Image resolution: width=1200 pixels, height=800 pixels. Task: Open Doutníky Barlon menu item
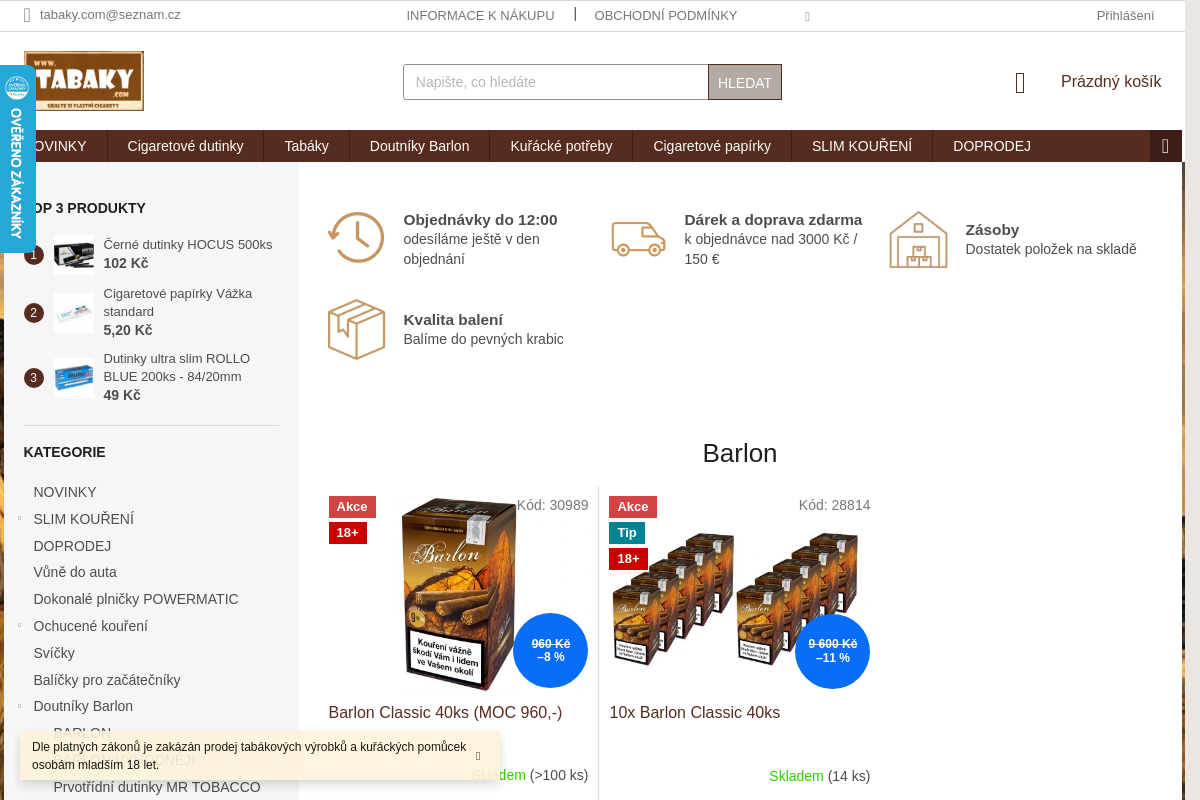coord(419,146)
